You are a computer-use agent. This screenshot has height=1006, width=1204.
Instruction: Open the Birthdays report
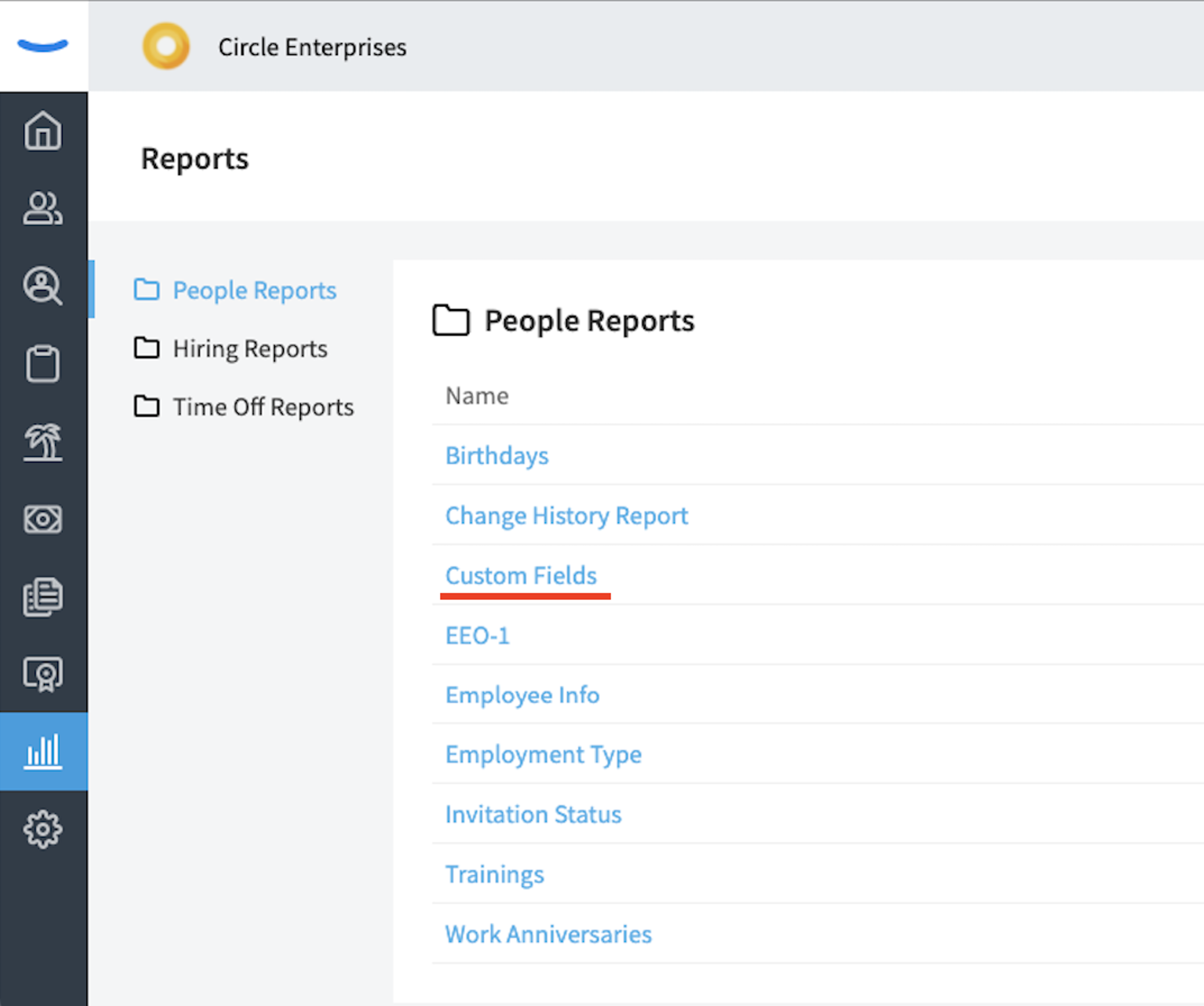click(497, 456)
